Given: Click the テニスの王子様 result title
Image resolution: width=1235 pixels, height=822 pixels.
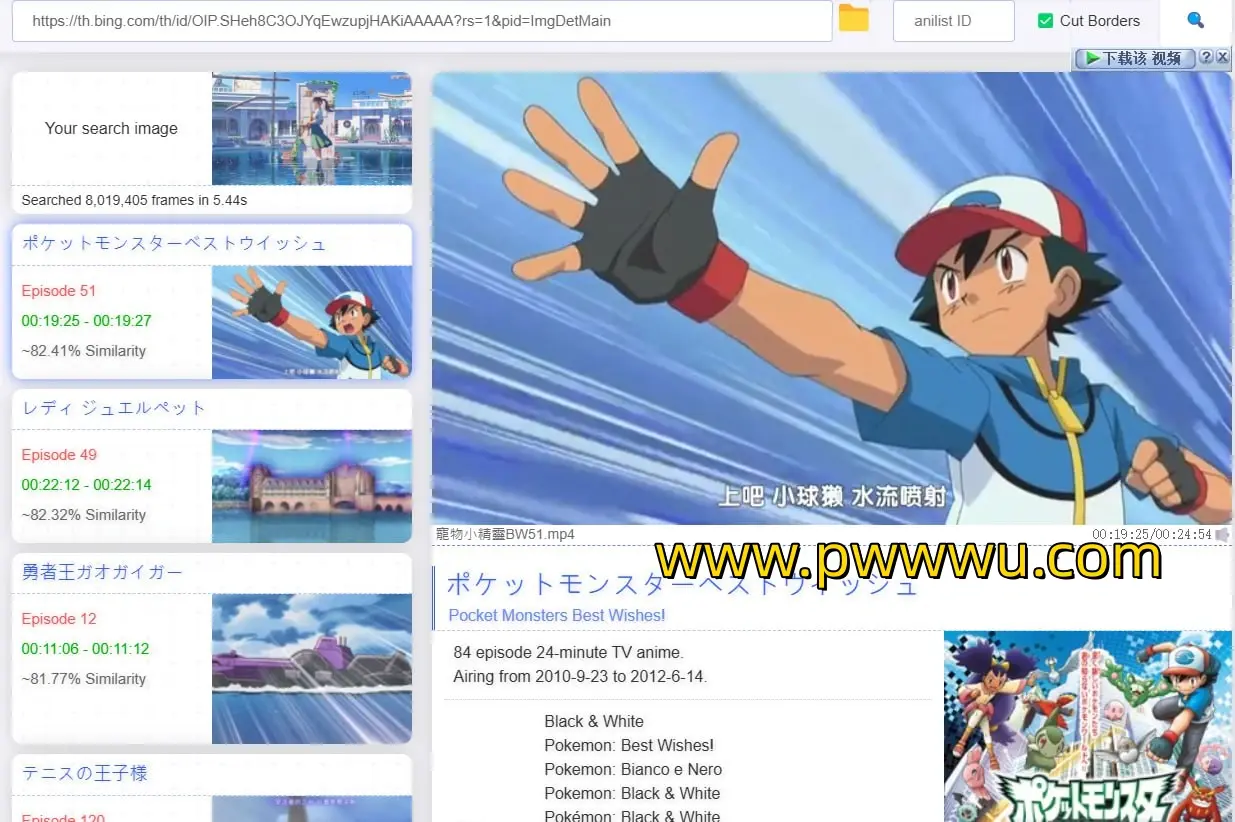Looking at the screenshot, I should (85, 773).
